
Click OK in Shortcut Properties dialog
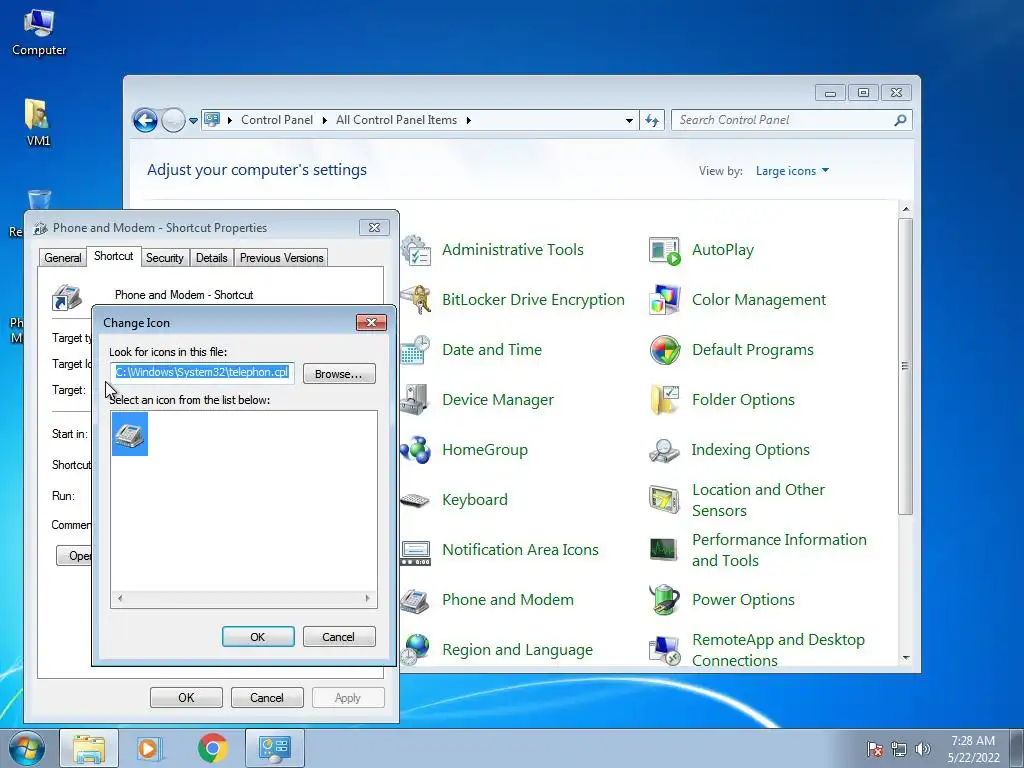(186, 697)
